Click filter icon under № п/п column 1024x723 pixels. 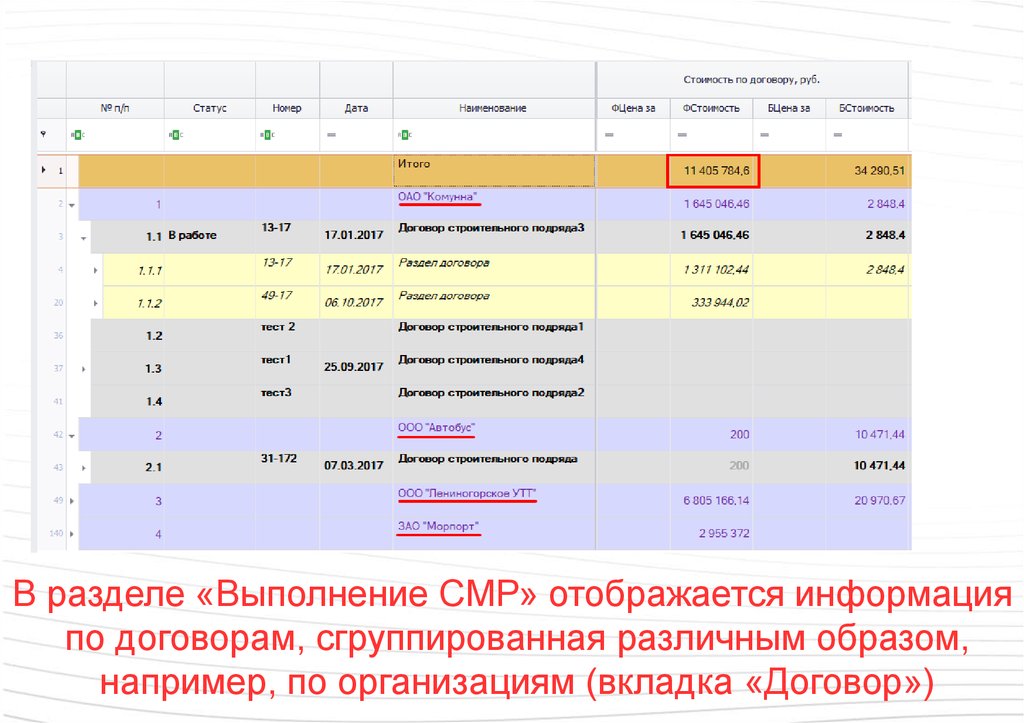pos(77,134)
